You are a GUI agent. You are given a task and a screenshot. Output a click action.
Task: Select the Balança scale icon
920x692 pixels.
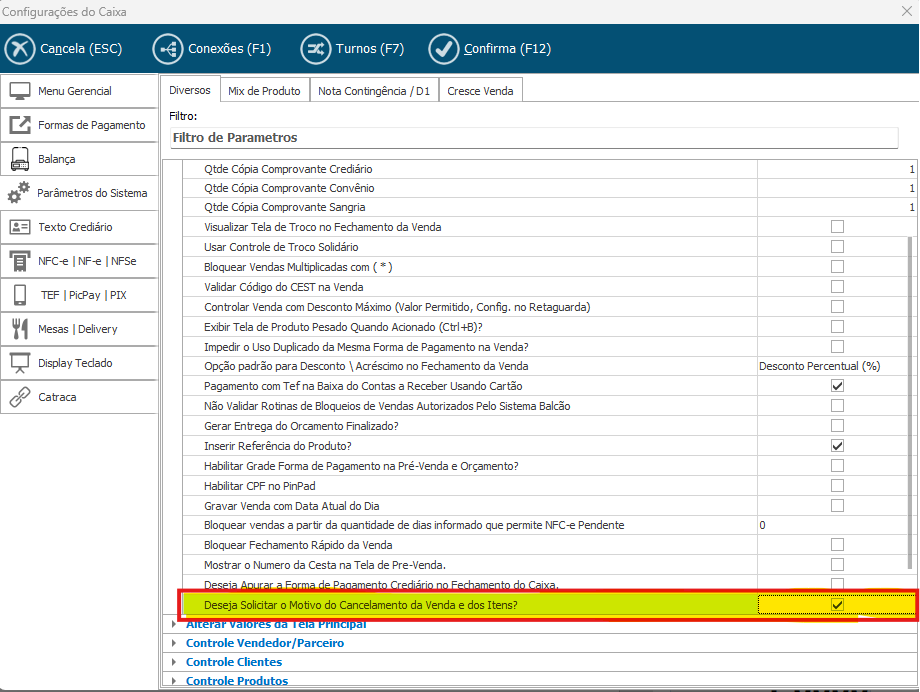20,159
